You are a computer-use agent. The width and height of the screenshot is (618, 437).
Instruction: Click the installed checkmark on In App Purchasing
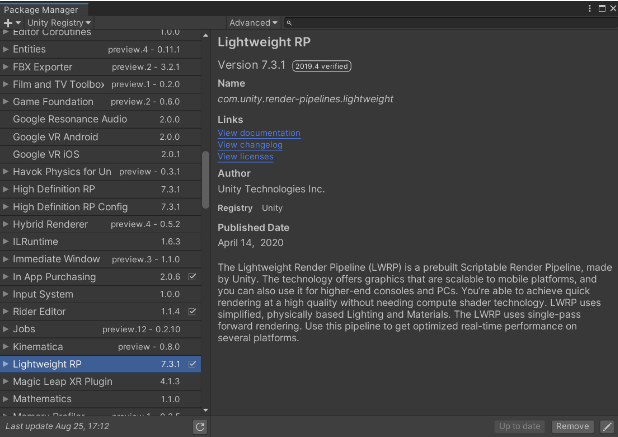coord(192,276)
